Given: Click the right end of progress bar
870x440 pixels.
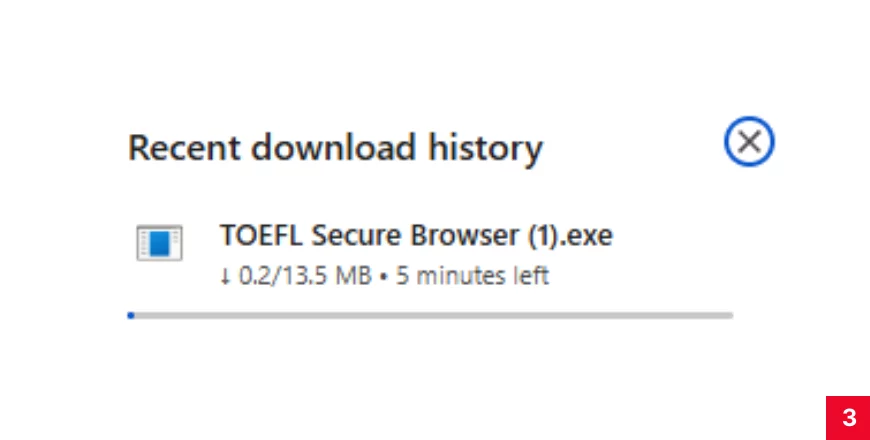Looking at the screenshot, I should (728, 315).
